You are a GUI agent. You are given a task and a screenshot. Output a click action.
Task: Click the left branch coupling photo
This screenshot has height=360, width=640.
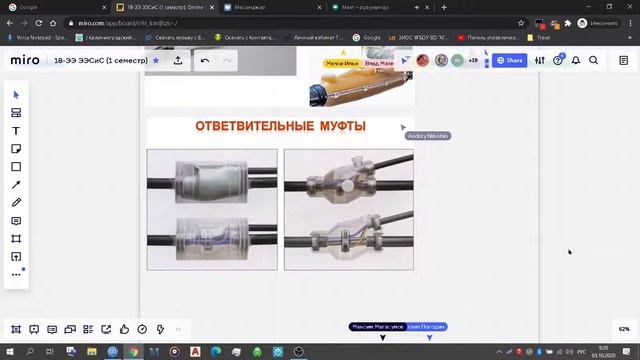[212, 210]
